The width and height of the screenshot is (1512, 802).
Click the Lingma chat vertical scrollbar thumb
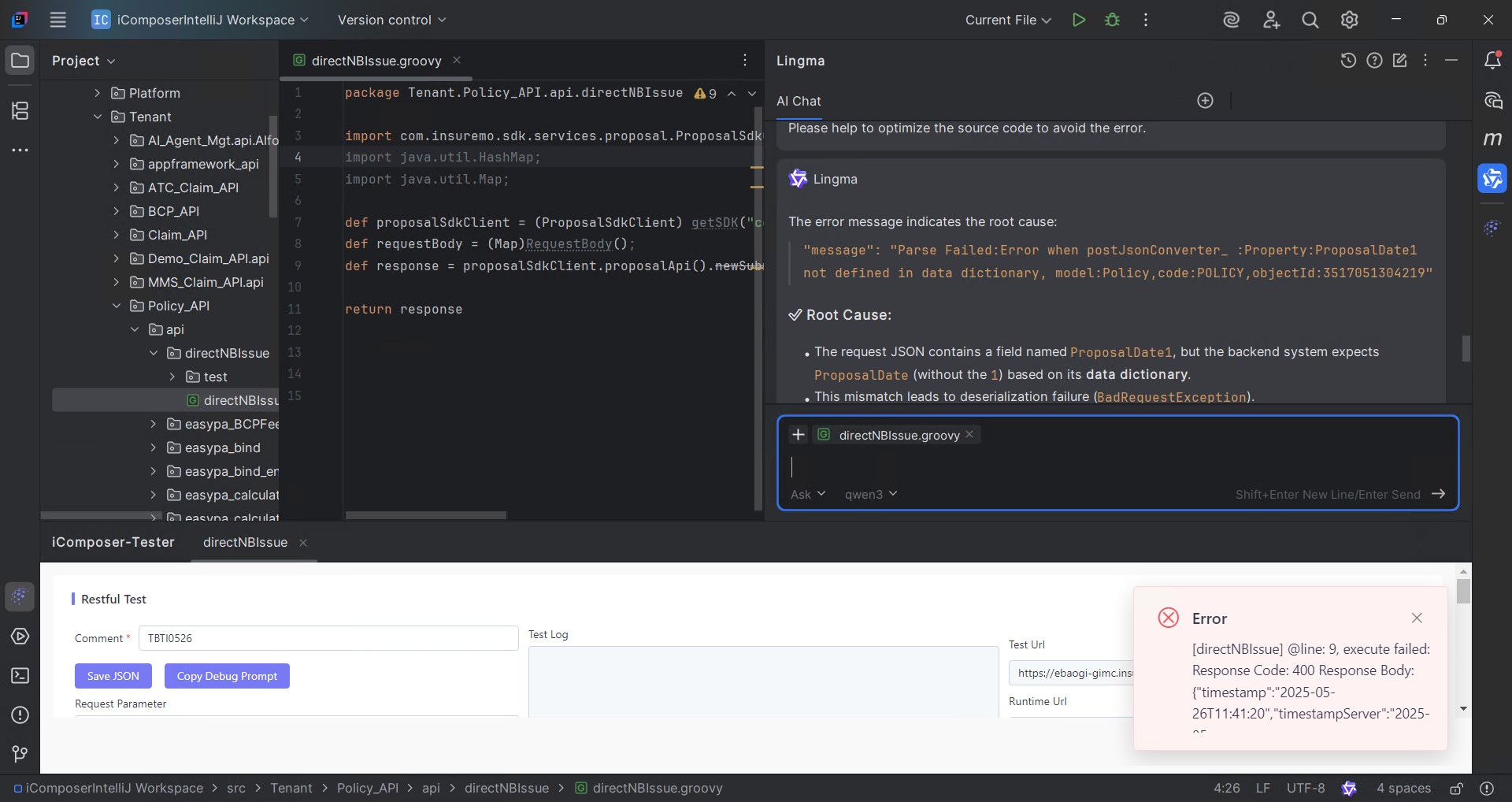click(x=1466, y=349)
